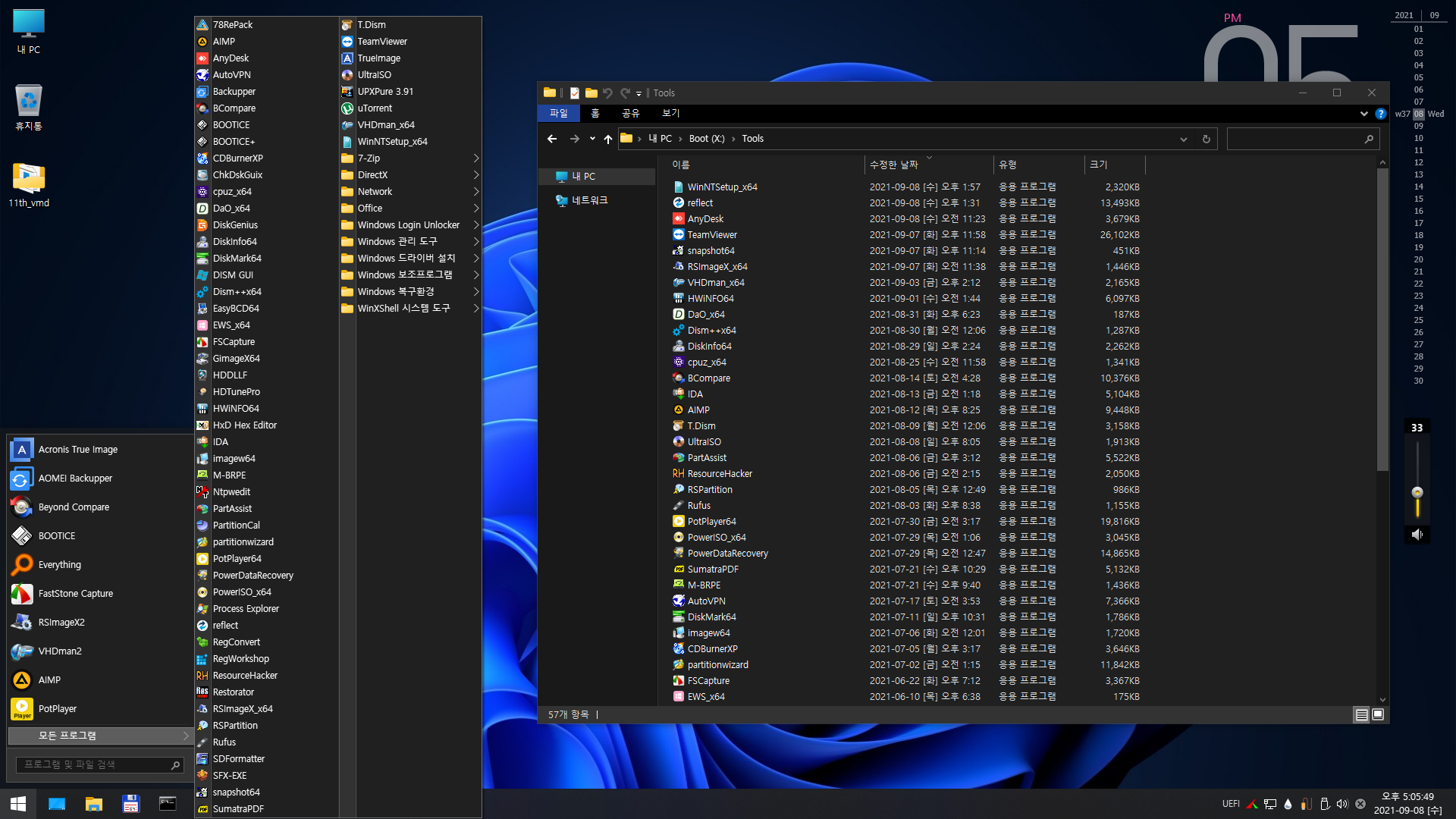The height and width of the screenshot is (819, 1456).
Task: Open VHDman2 pinned app
Action: pos(99,651)
